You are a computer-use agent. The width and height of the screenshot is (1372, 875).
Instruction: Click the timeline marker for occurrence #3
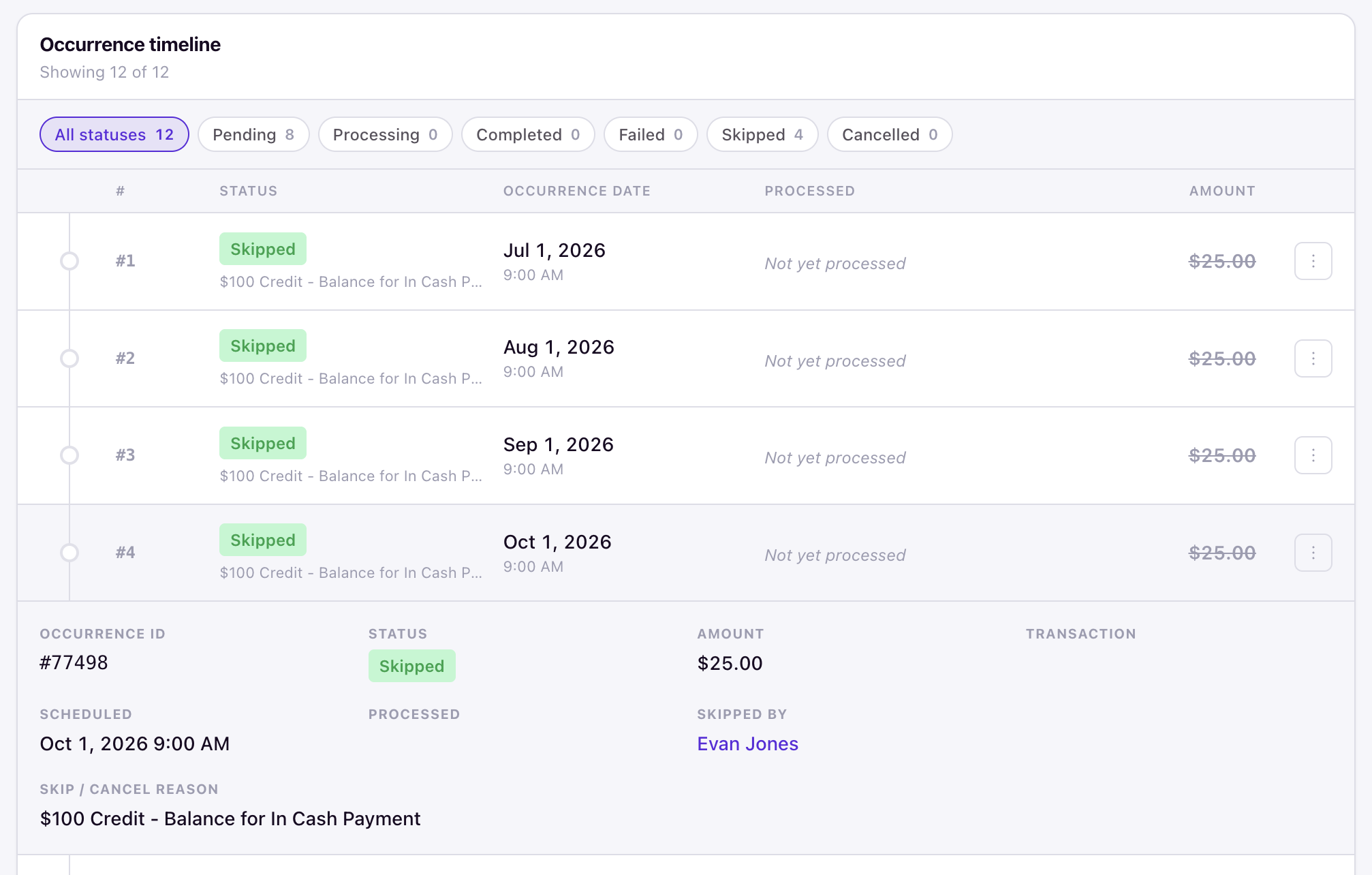tap(69, 455)
